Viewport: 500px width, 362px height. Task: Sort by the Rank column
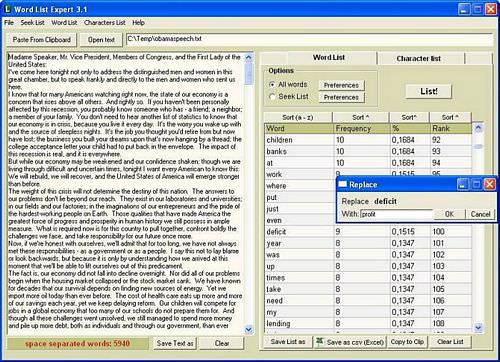tap(450, 117)
